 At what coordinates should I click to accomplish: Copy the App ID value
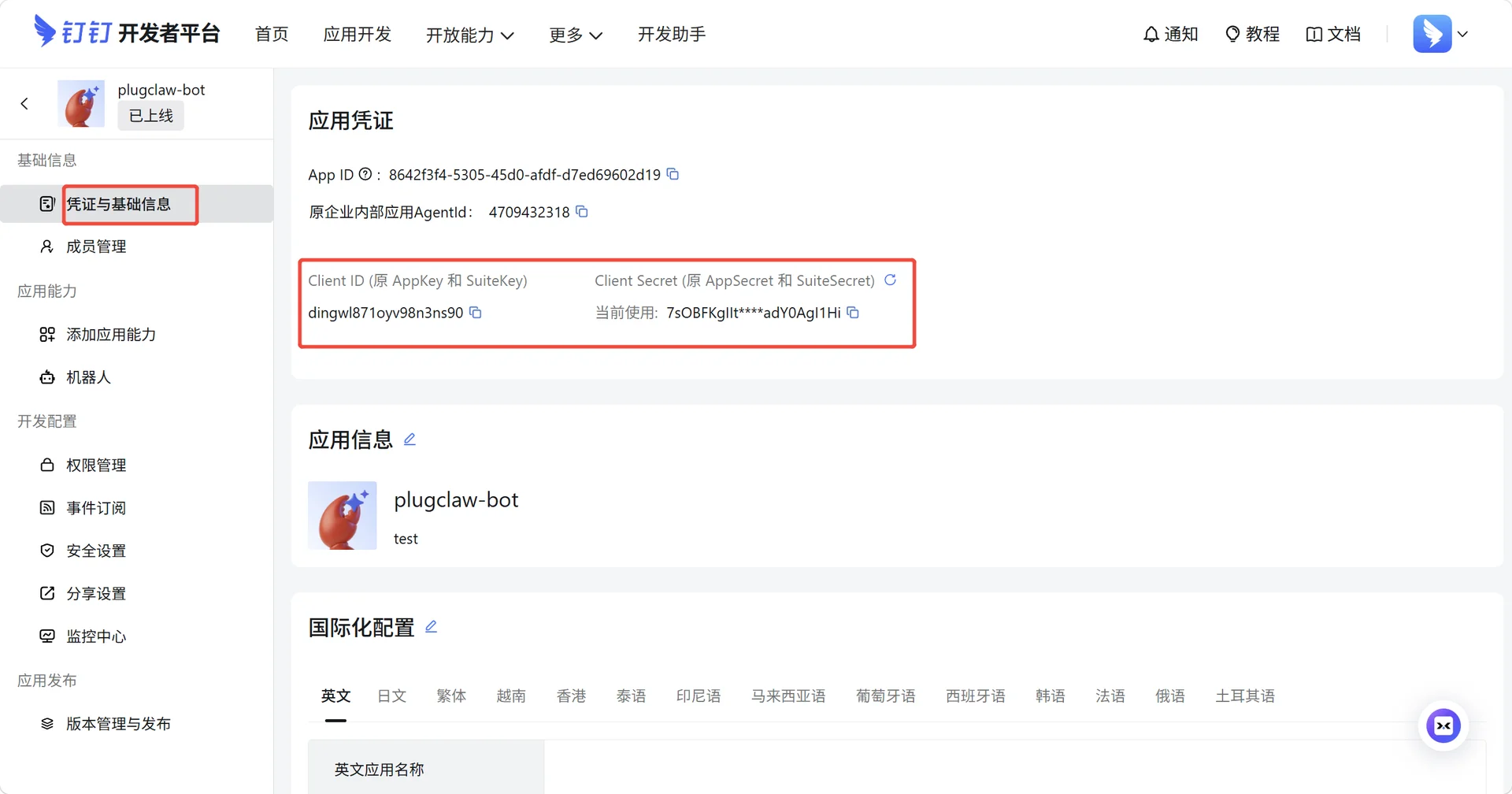673,174
